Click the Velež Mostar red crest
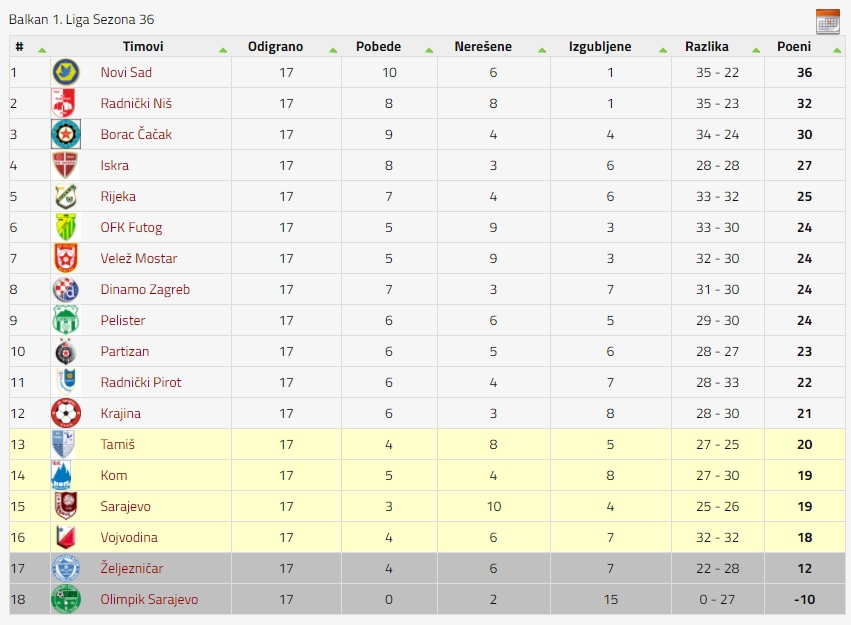The image size is (851, 625). point(66,258)
